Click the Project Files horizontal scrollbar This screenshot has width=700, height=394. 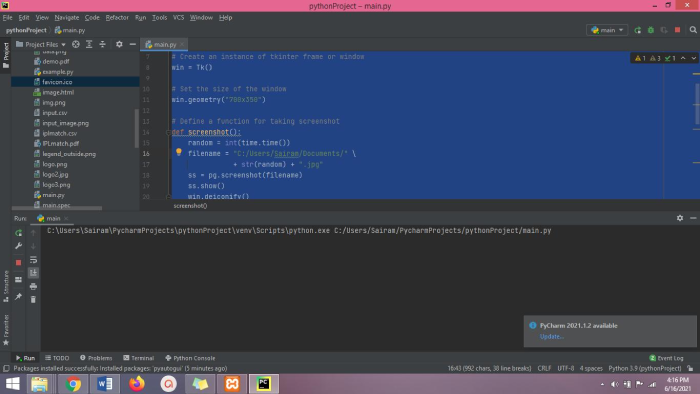pos(57,208)
